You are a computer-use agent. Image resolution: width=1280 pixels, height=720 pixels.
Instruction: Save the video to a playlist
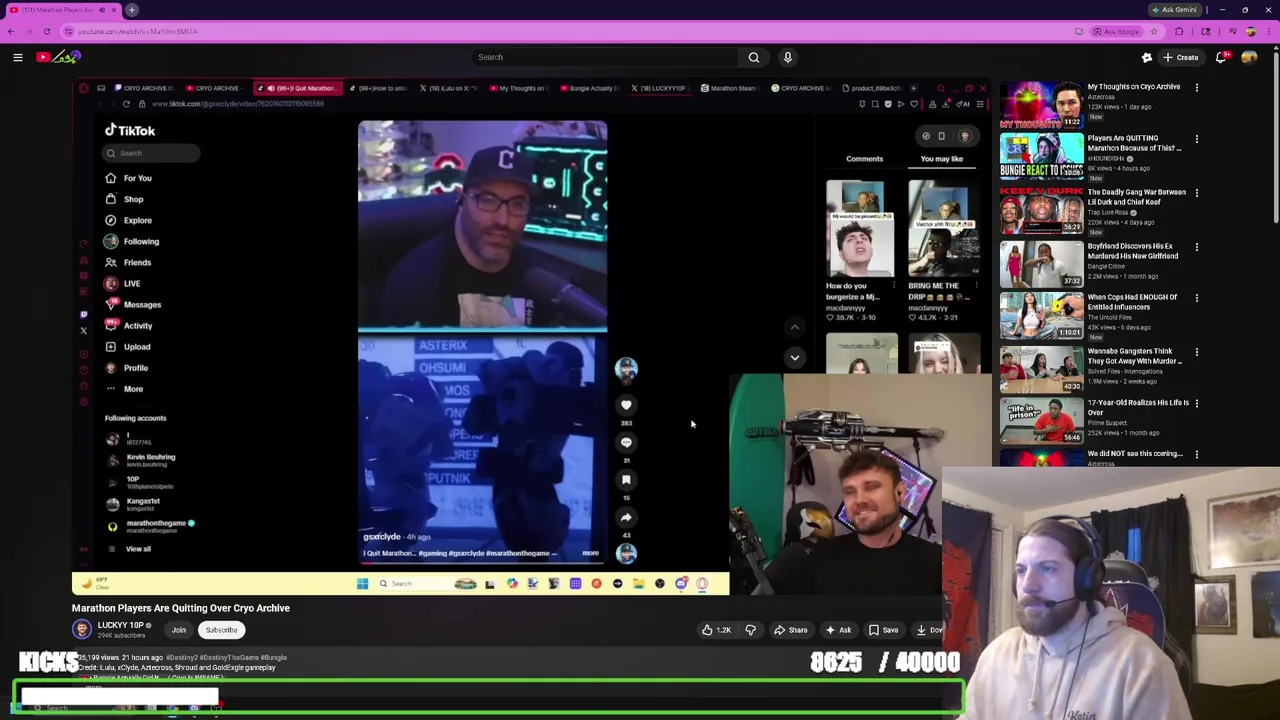[x=883, y=630]
